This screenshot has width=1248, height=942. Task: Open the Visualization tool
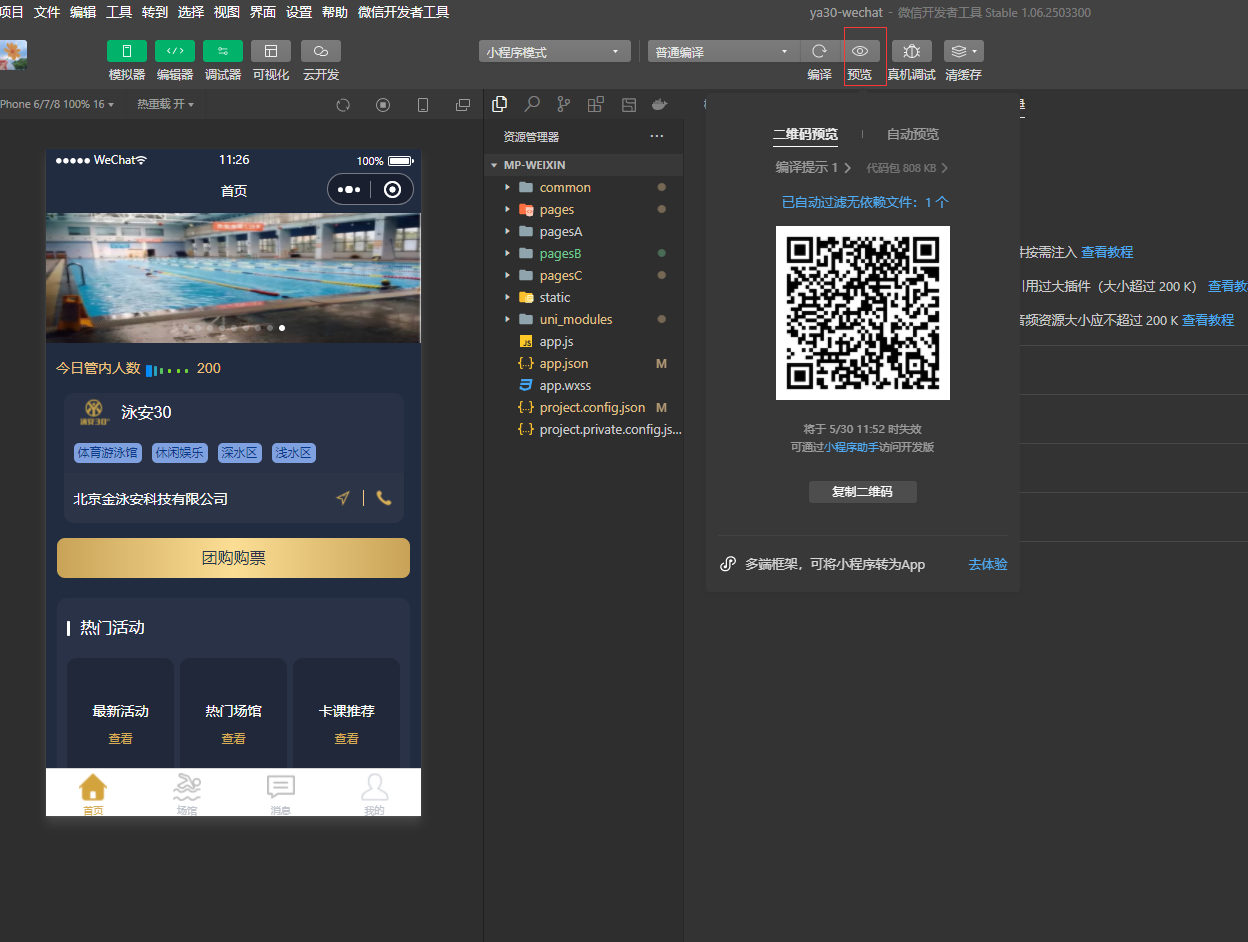coord(271,51)
